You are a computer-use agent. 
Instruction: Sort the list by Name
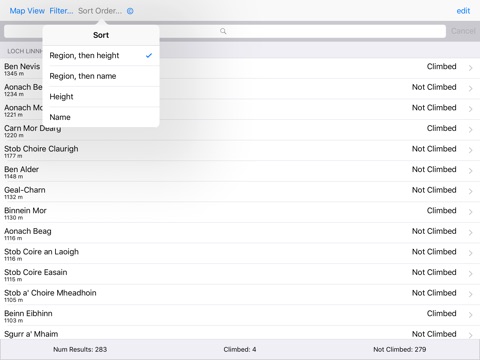click(101, 117)
